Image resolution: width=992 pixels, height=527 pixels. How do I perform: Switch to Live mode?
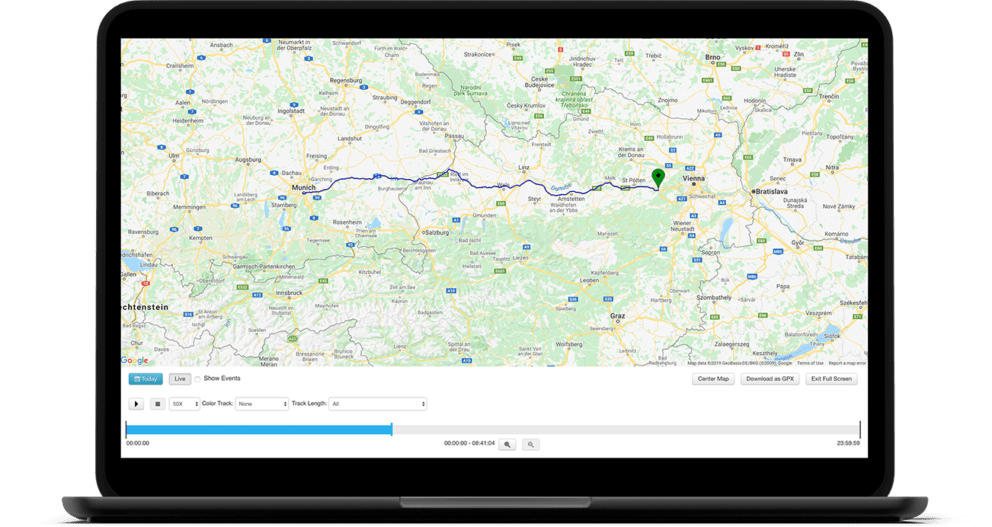click(x=180, y=379)
